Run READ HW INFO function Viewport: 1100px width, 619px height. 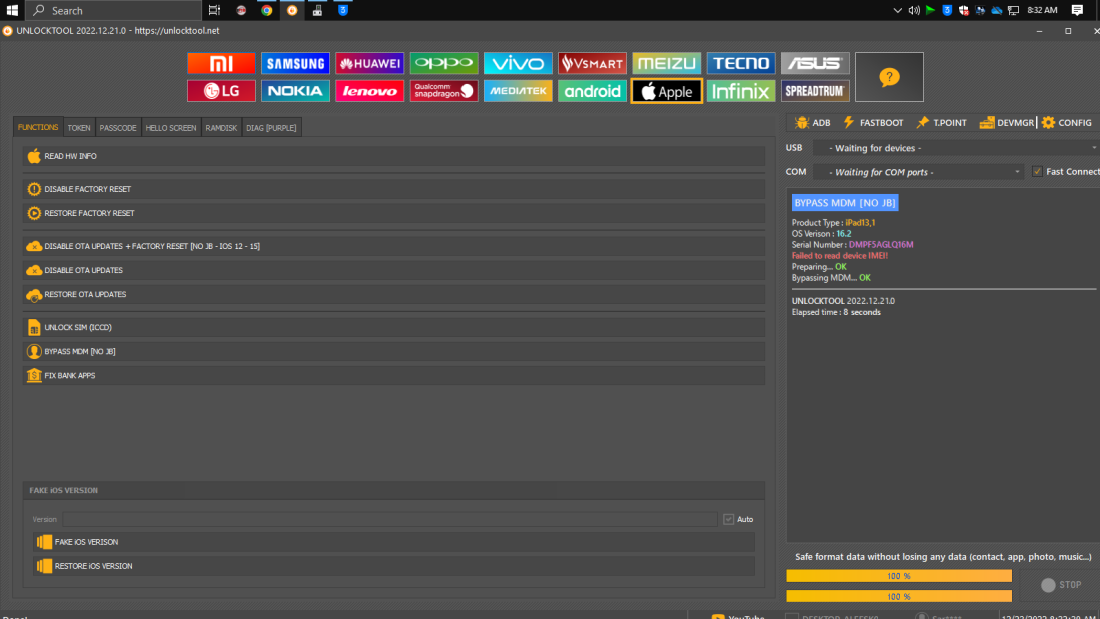[394, 157]
